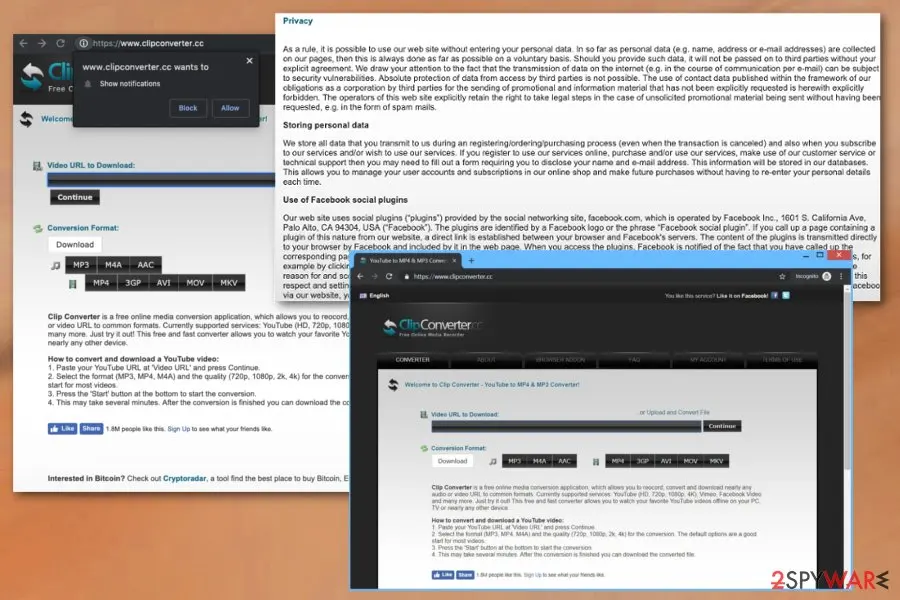900x600 pixels.
Task: Choose MKV format in front window
Action: (x=716, y=461)
